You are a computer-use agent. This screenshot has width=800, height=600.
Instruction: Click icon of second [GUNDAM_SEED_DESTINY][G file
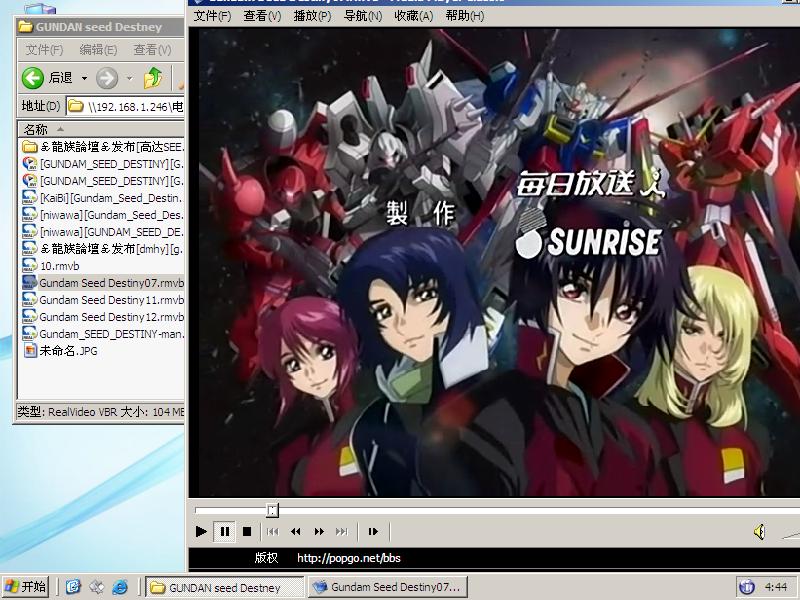(x=30, y=181)
